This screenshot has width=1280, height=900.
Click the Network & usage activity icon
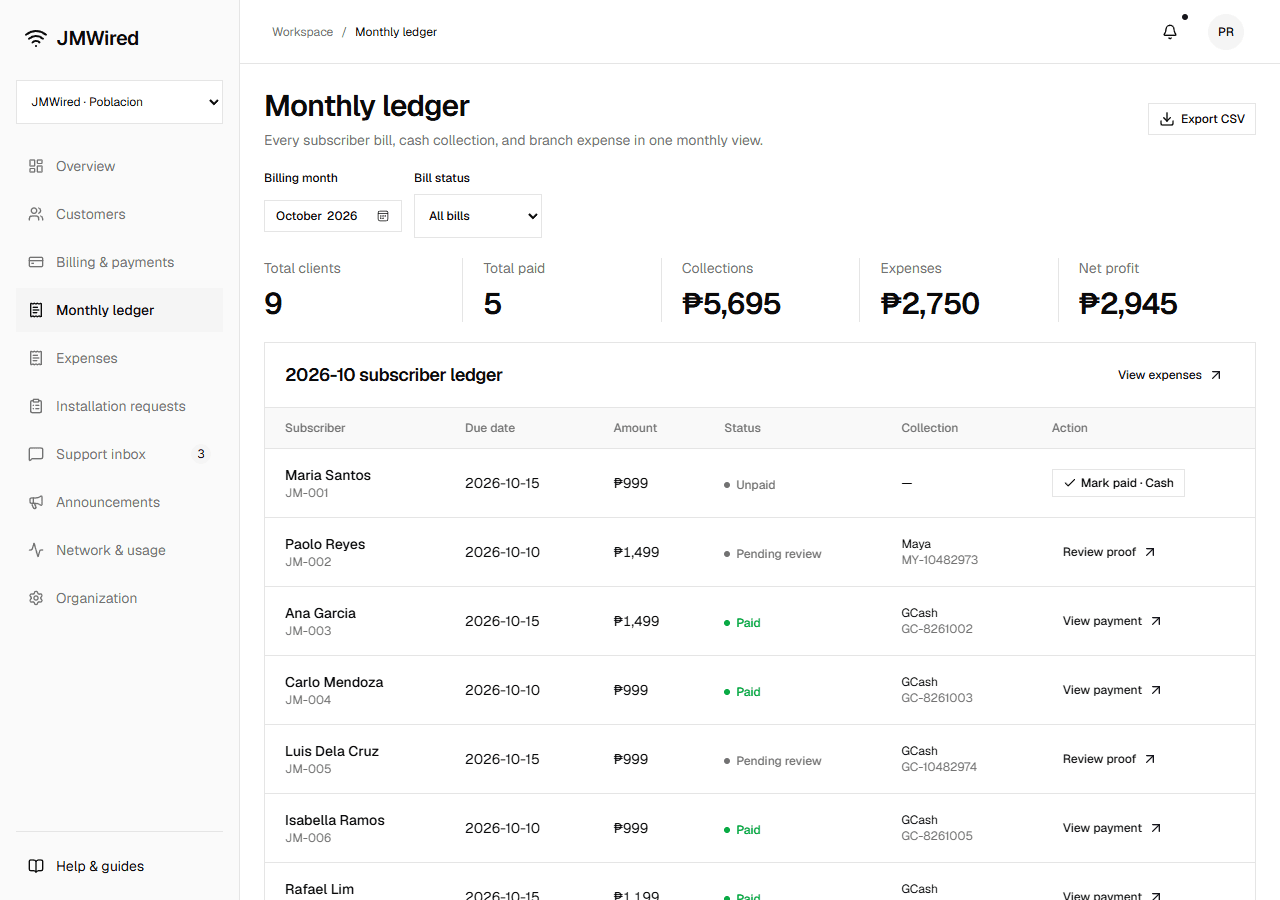[36, 550]
